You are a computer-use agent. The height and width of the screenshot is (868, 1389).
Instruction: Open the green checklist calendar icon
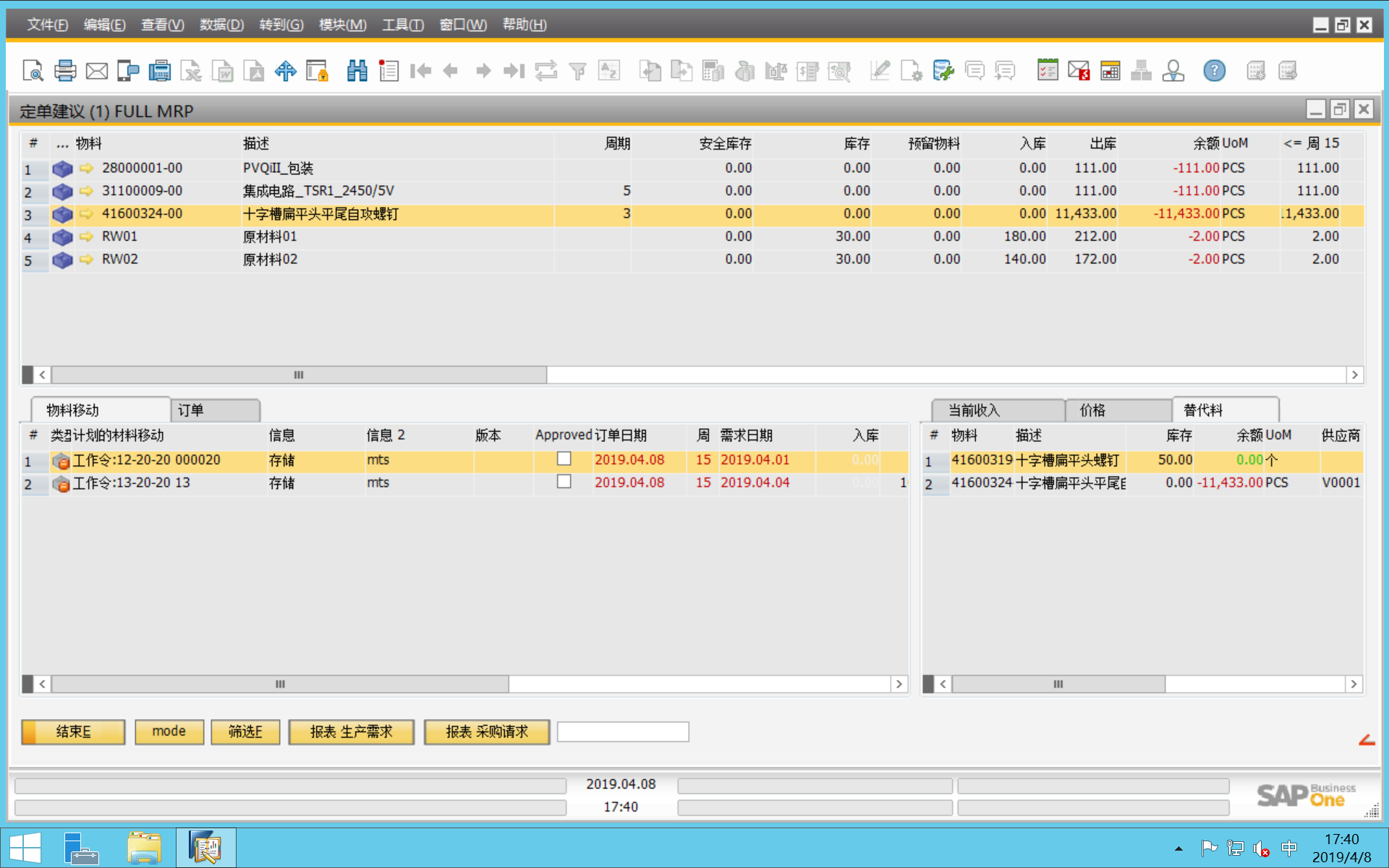[1048, 71]
